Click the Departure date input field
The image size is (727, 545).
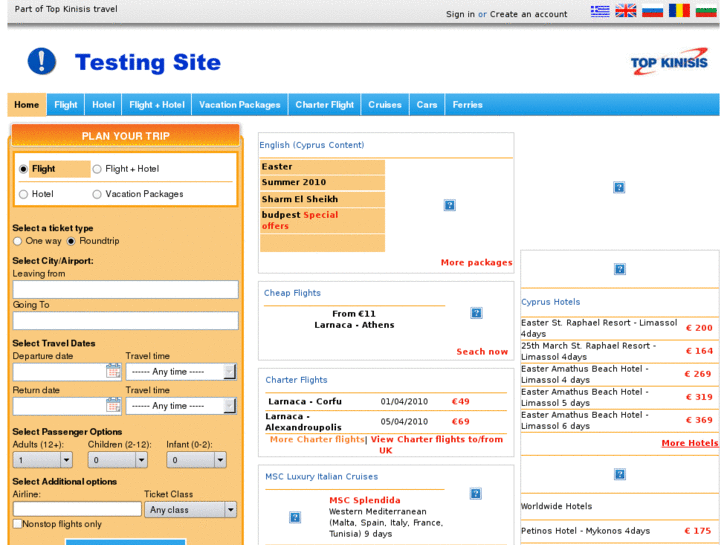67,372
